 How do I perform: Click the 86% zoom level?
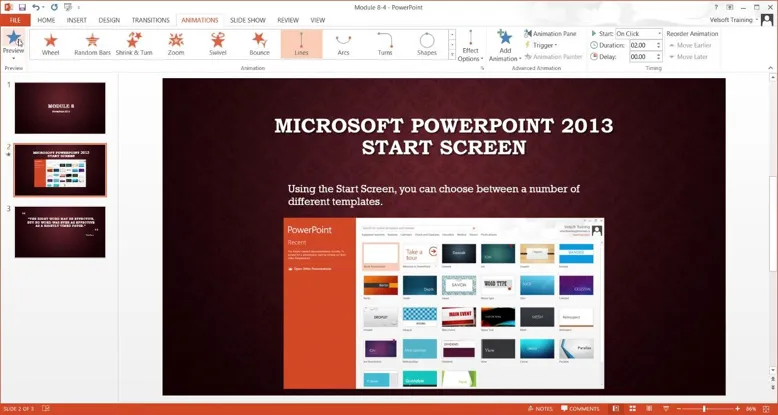point(751,409)
